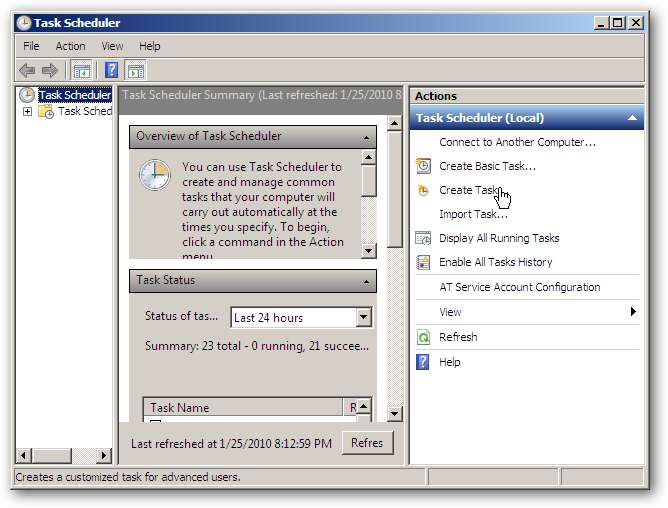
Task: Click AT Service Account Configuration
Action: point(520,287)
